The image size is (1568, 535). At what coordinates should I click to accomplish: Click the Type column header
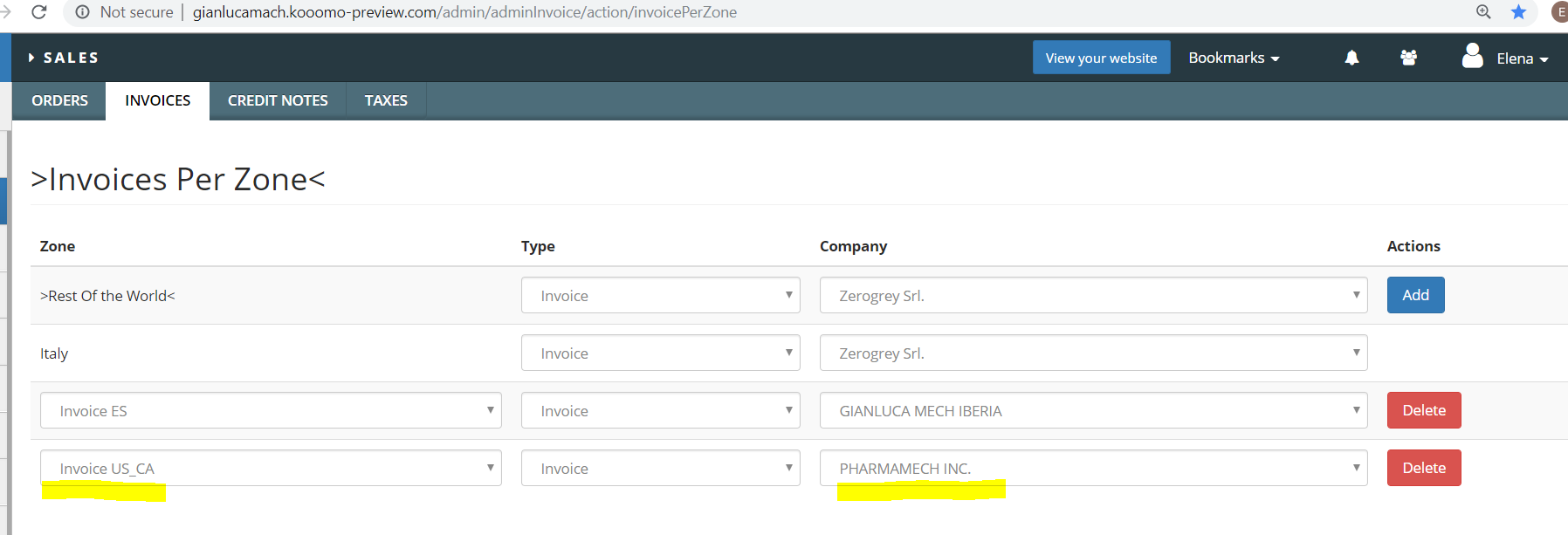(538, 246)
